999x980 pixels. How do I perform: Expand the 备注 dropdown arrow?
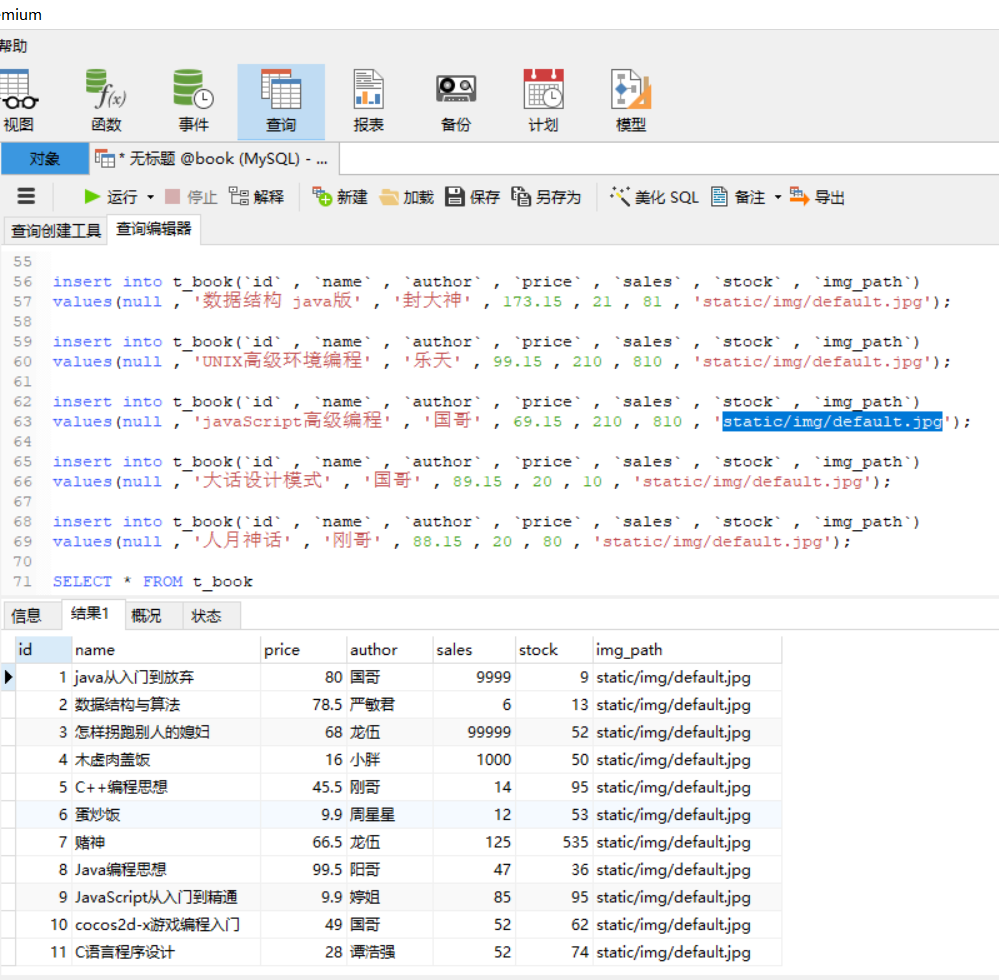(777, 197)
